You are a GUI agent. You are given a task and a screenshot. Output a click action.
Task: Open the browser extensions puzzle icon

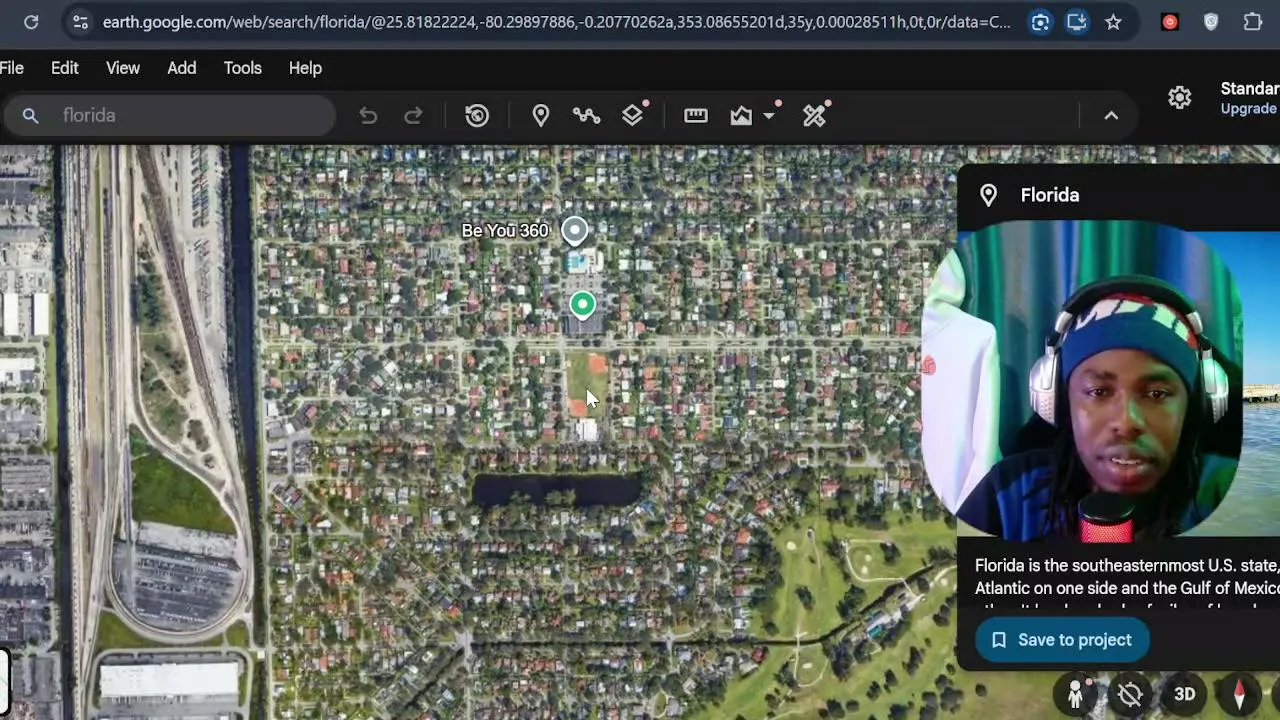pyautogui.click(x=1253, y=22)
